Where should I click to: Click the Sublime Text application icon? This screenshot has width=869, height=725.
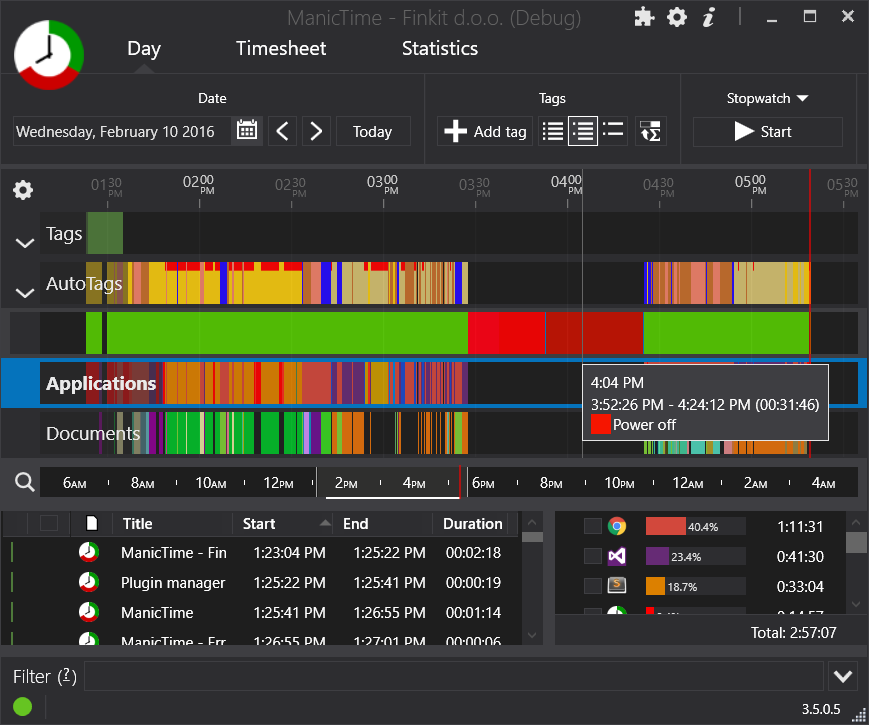[x=617, y=585]
